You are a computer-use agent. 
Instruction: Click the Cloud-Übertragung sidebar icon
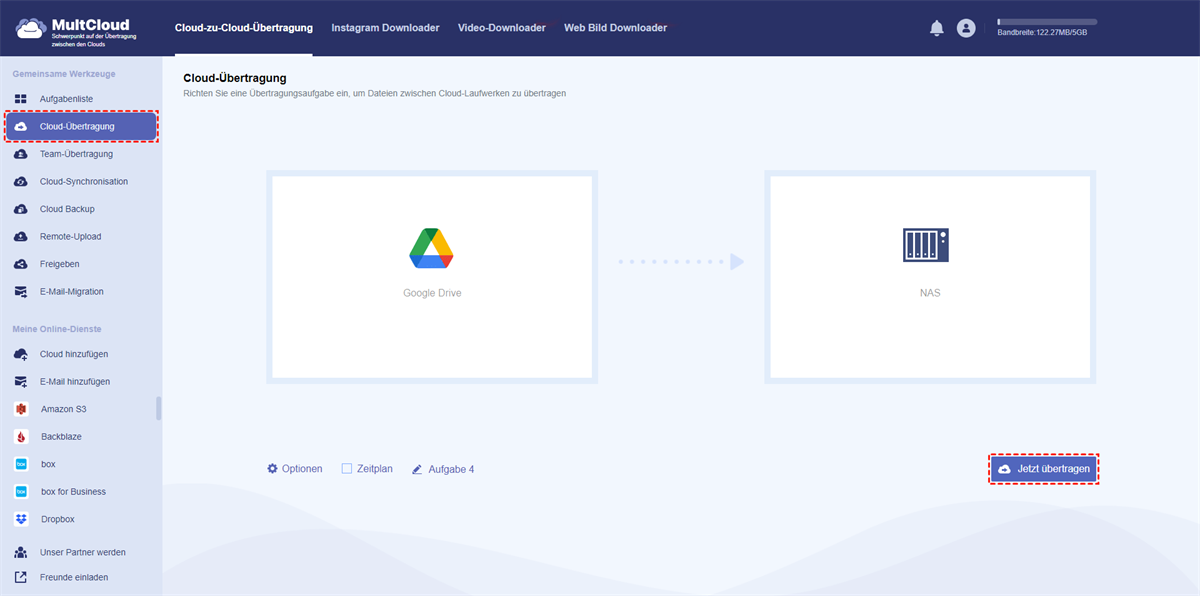pos(21,127)
